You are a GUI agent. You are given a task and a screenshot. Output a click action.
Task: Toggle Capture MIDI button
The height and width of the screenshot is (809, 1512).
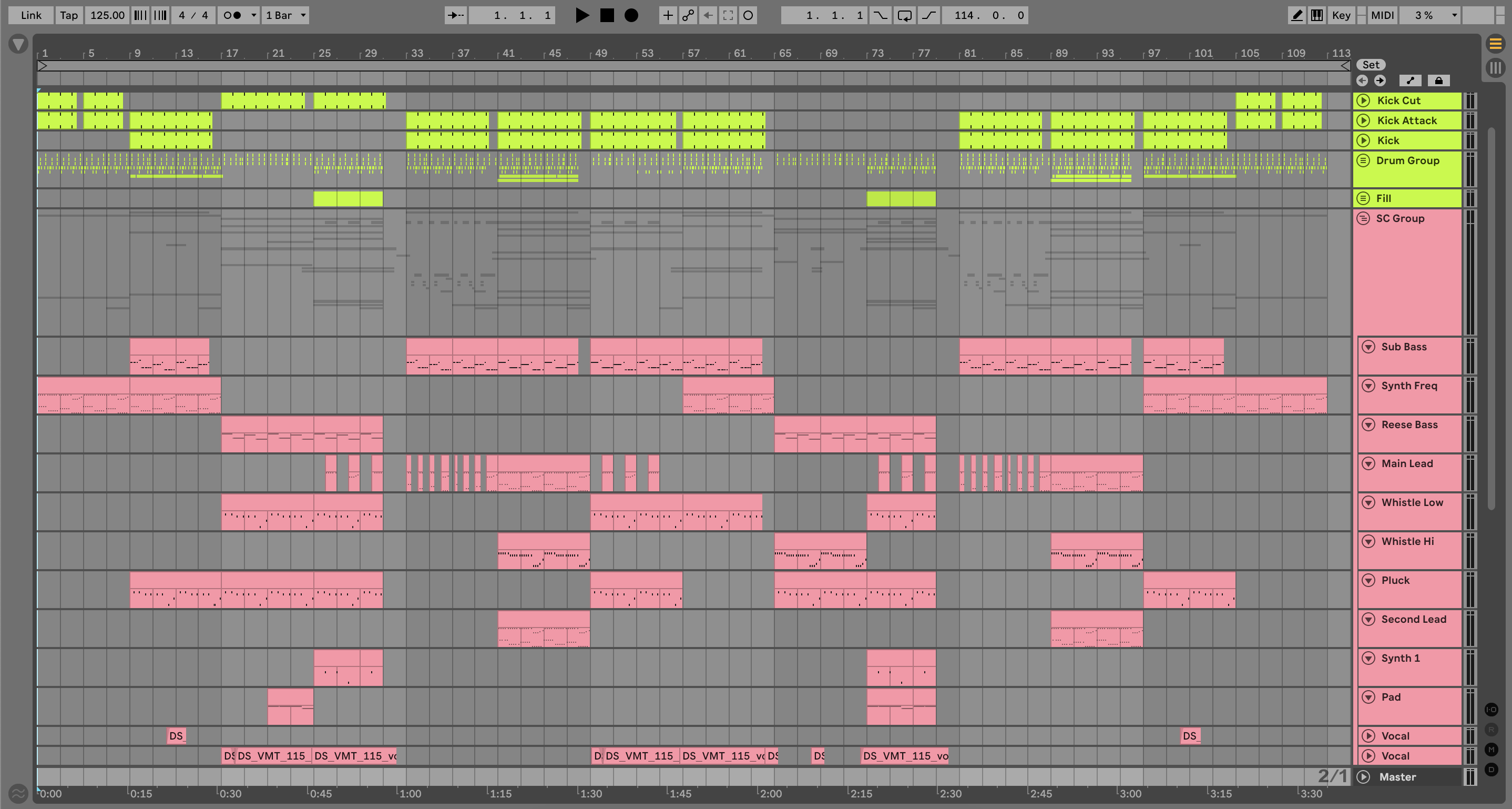pyautogui.click(x=728, y=15)
